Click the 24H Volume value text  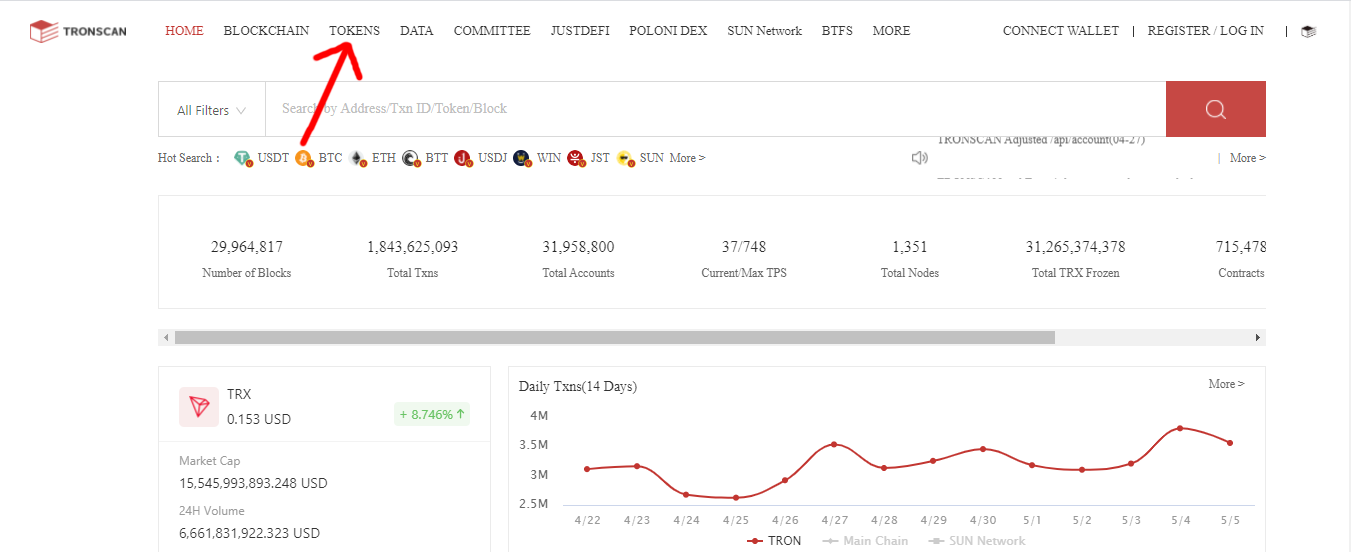250,533
